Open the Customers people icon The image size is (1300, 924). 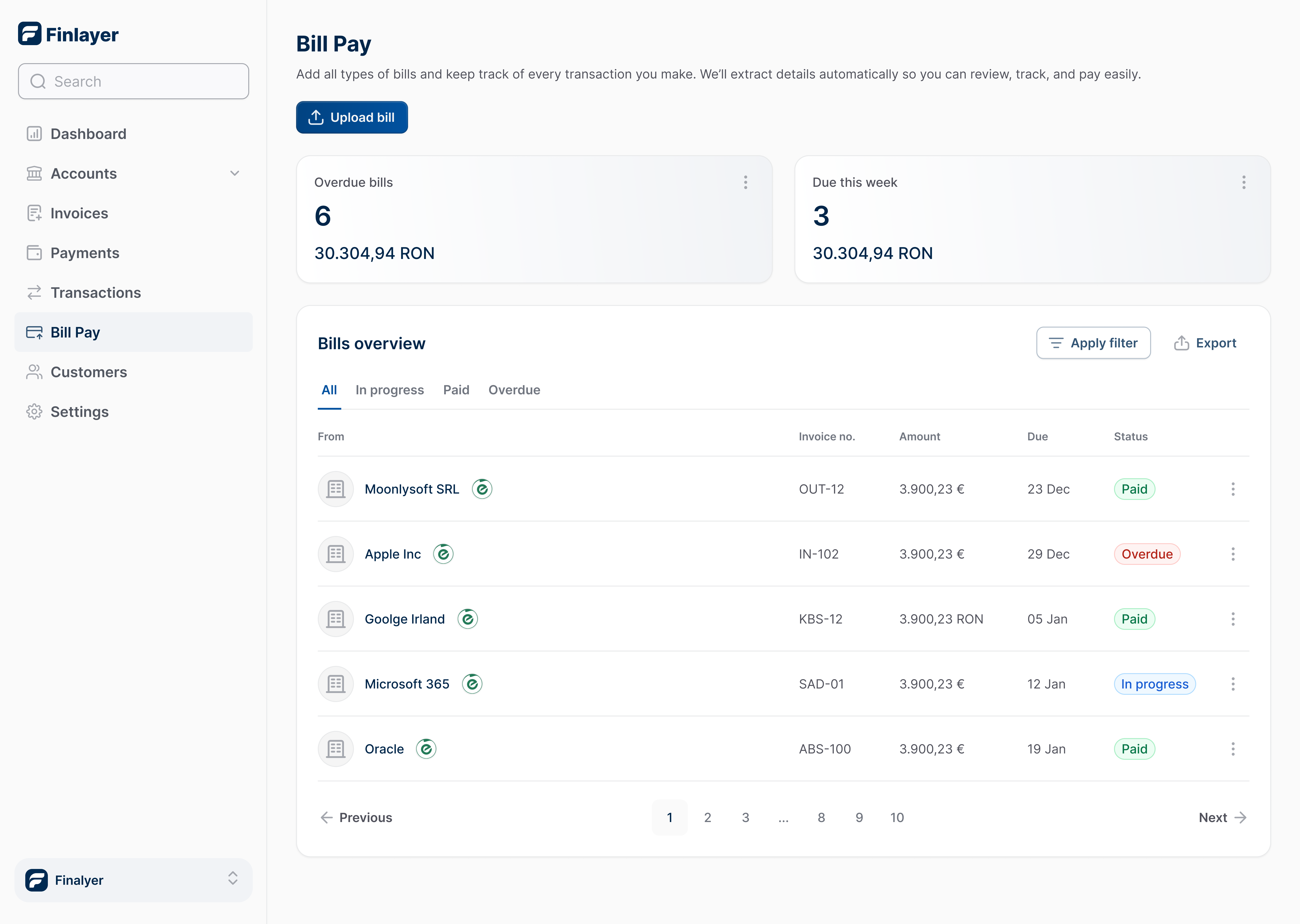pos(34,372)
